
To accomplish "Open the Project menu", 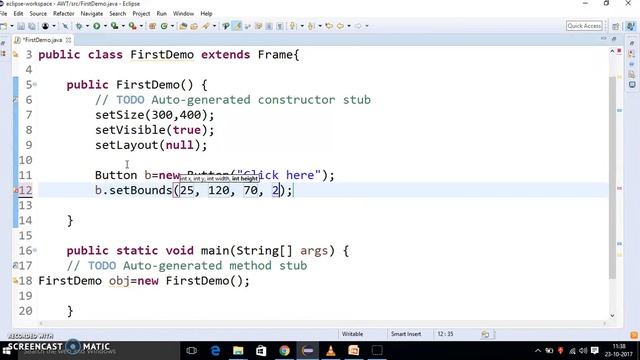I will [x=141, y=13].
